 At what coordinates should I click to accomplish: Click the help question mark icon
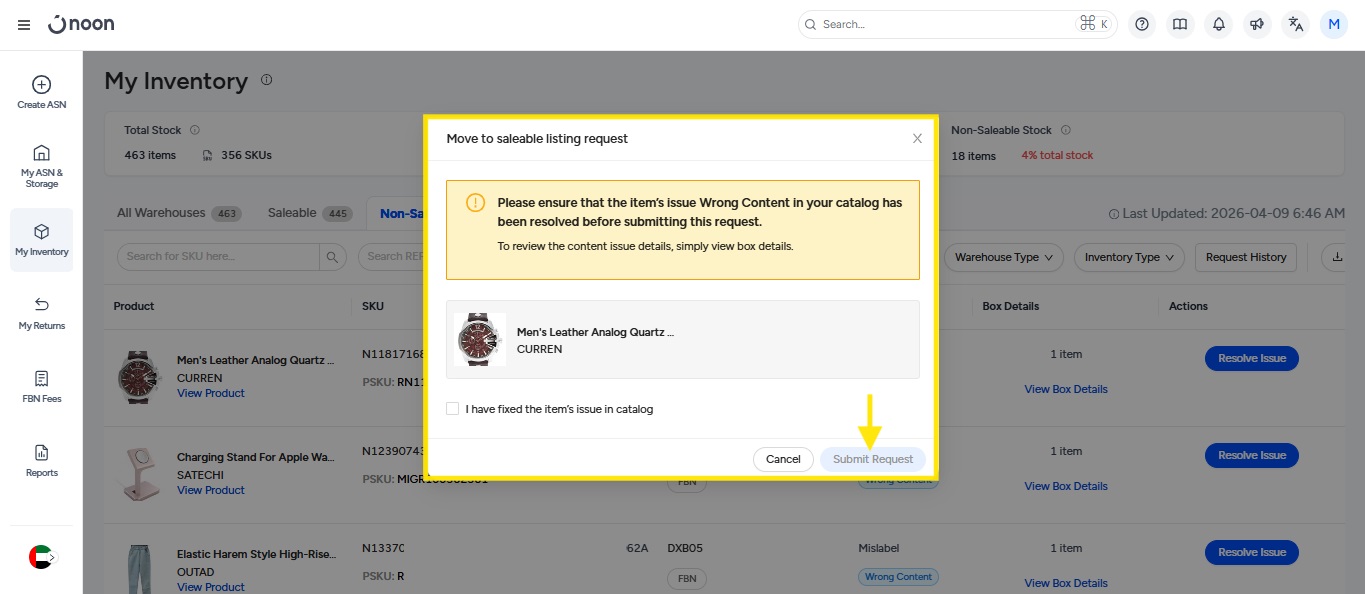(1142, 25)
